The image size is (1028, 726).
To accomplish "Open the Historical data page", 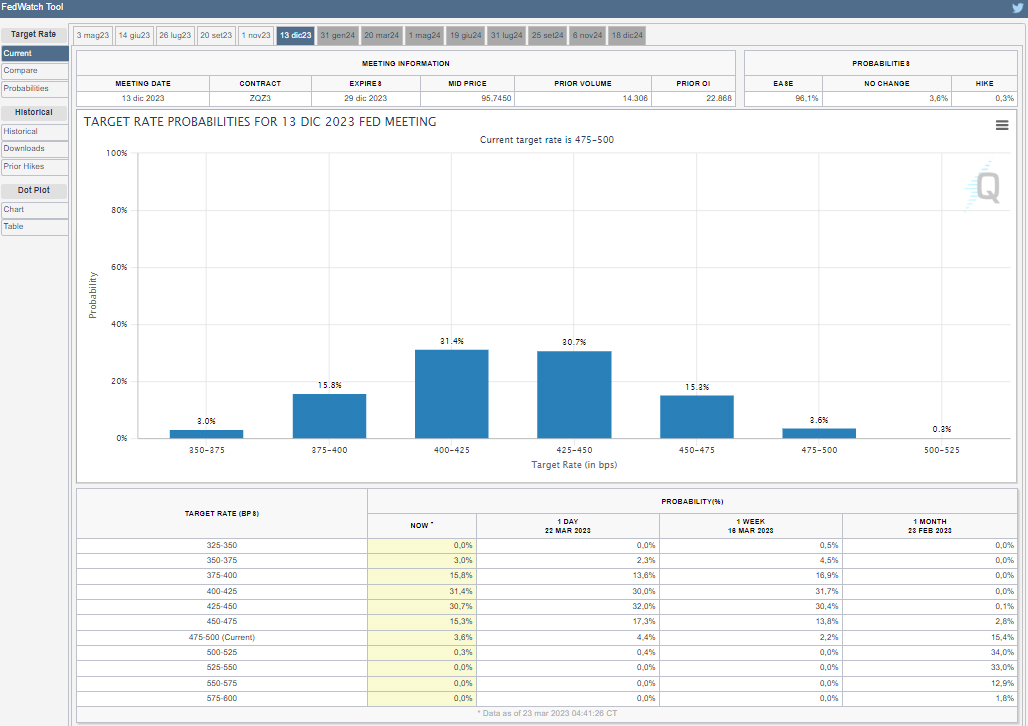I will click(34, 131).
